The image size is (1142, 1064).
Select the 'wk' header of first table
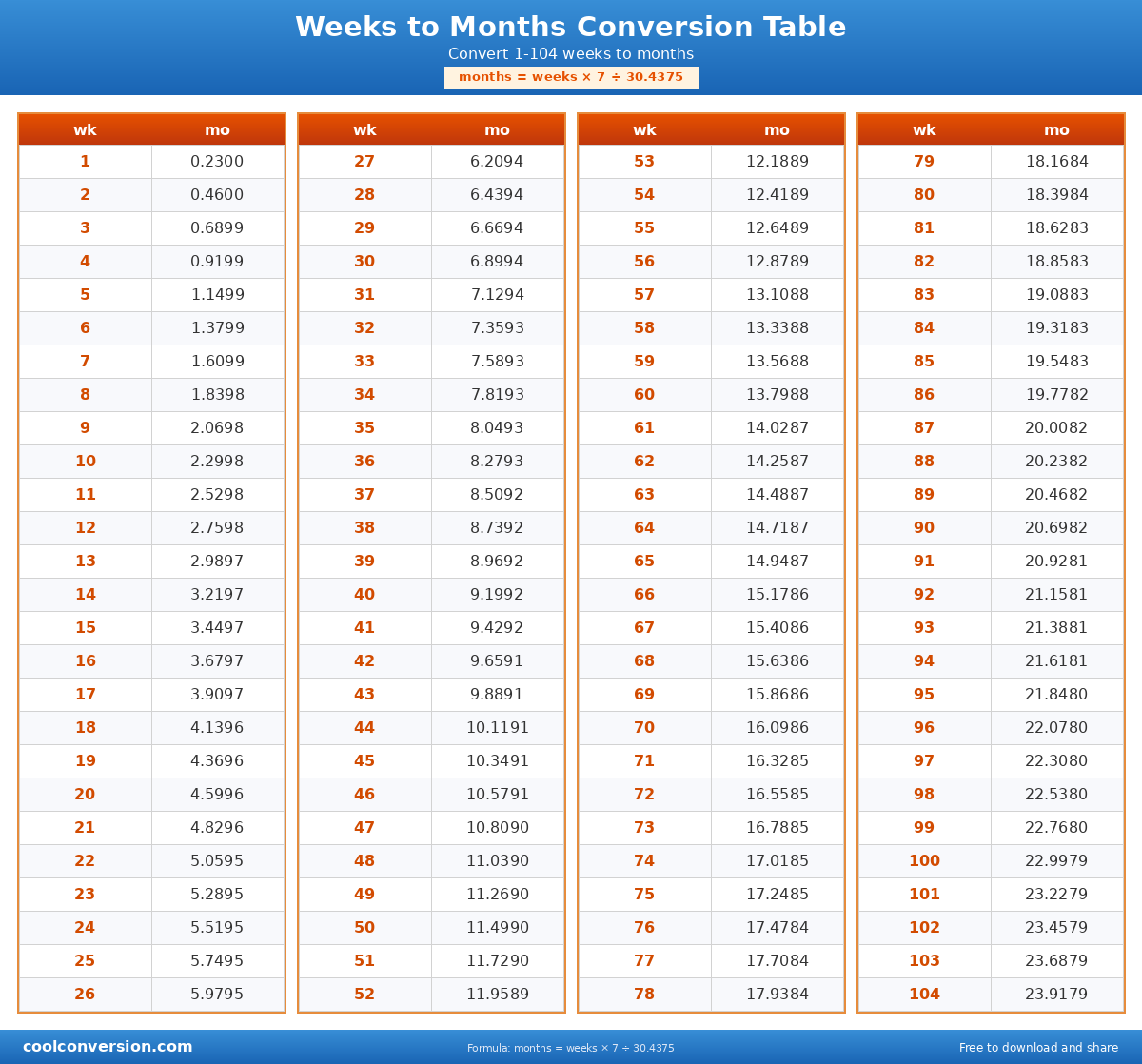85,130
